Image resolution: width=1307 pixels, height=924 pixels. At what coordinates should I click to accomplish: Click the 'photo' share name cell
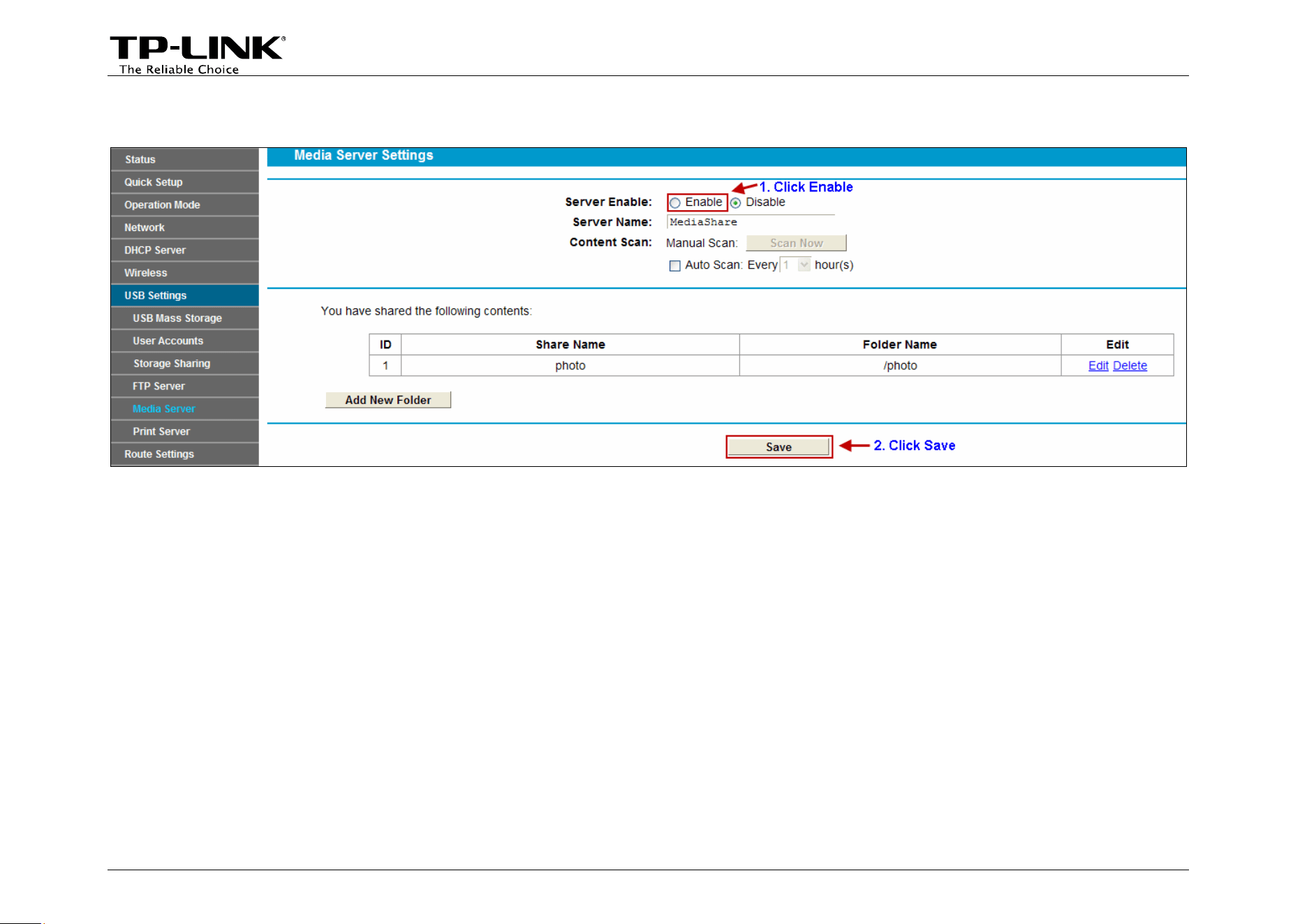click(570, 366)
